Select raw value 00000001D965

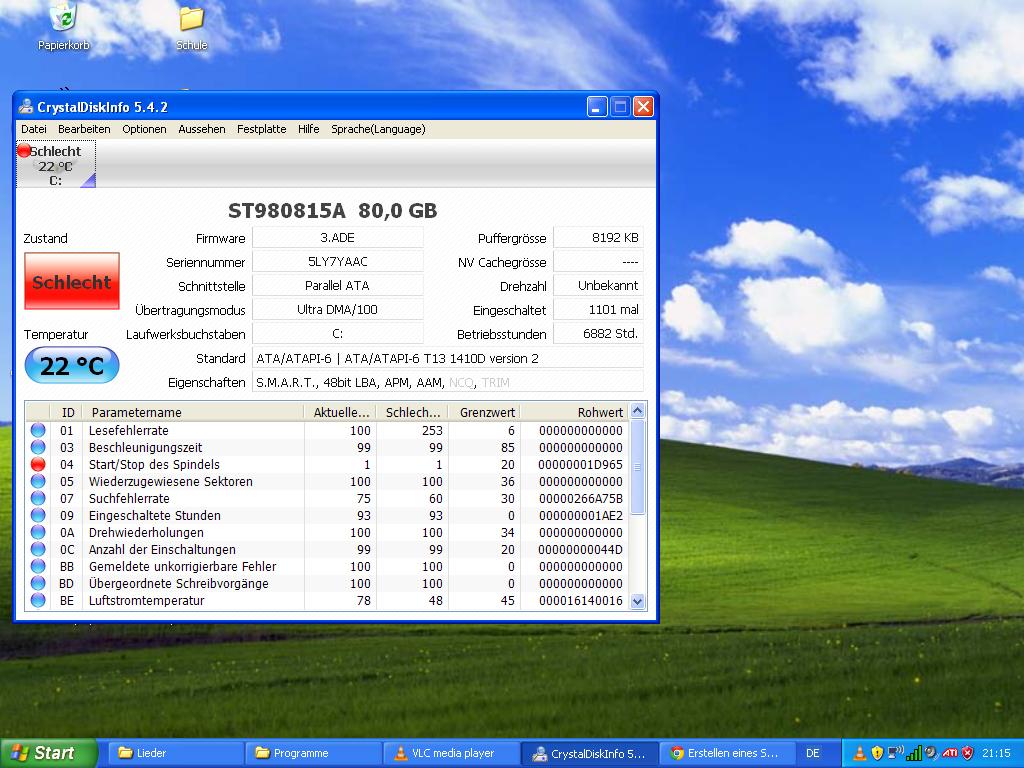[580, 464]
